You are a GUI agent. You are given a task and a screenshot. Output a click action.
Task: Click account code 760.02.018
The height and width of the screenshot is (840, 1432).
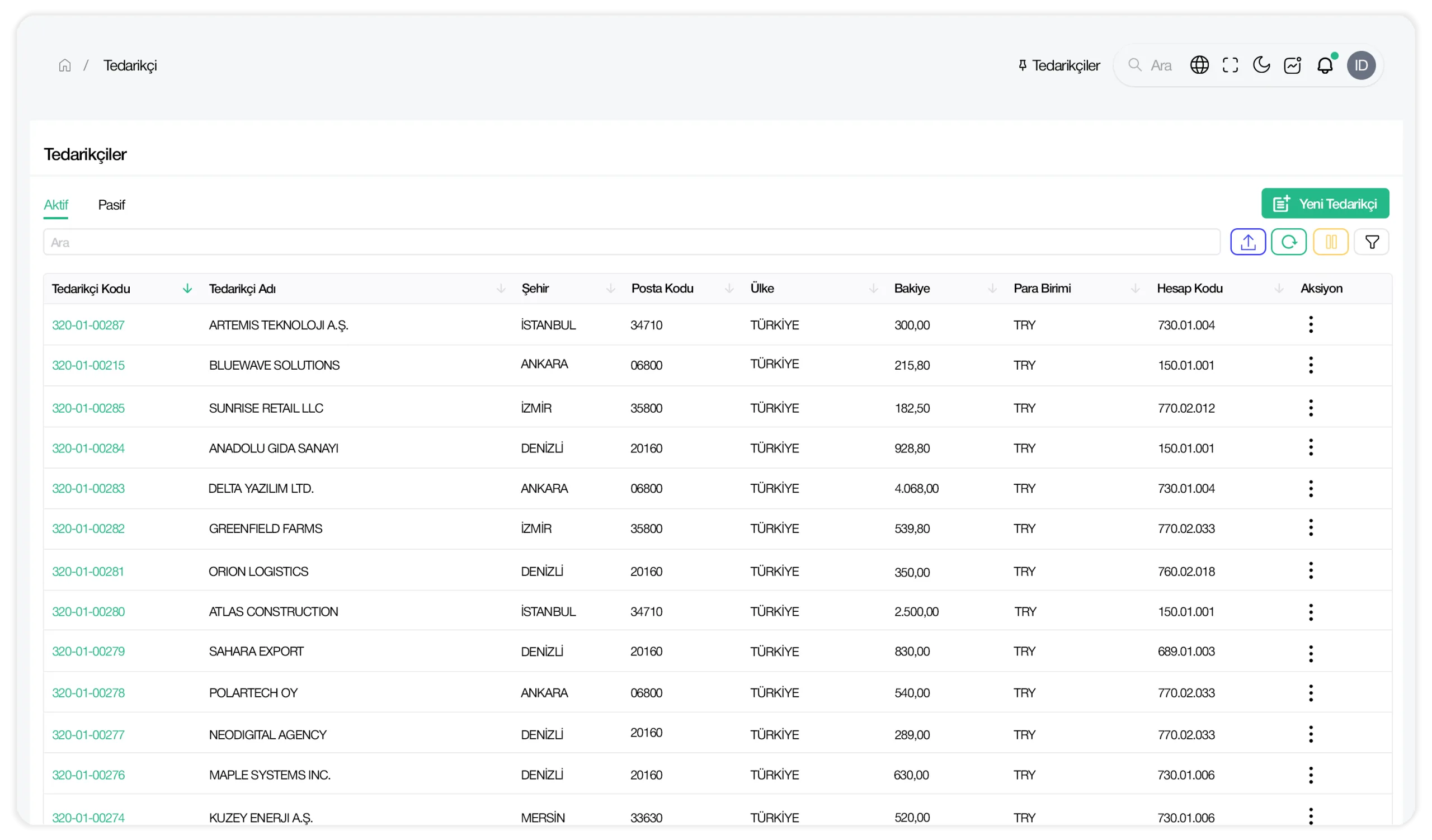pyautogui.click(x=1186, y=572)
